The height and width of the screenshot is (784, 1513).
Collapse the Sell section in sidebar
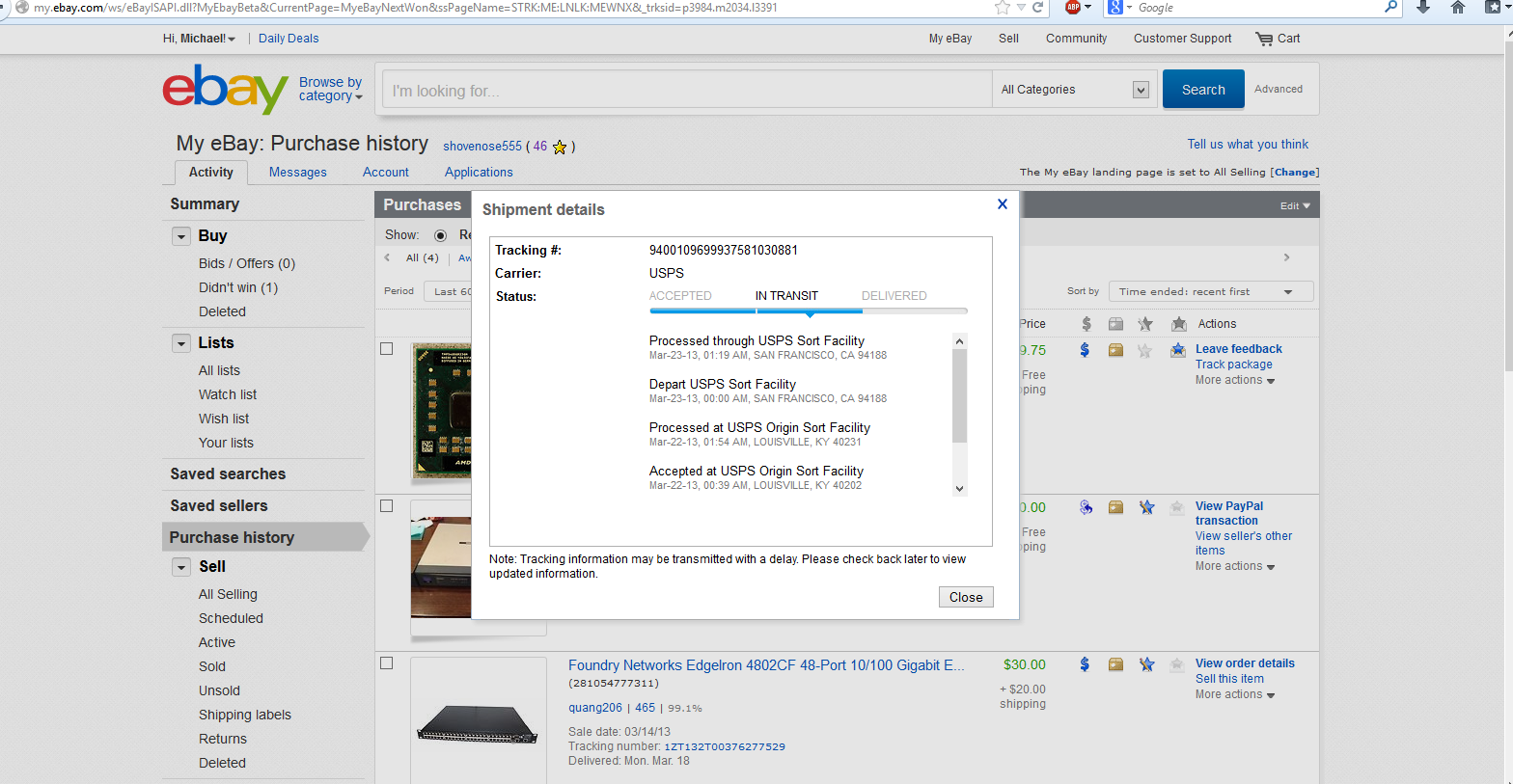181,567
